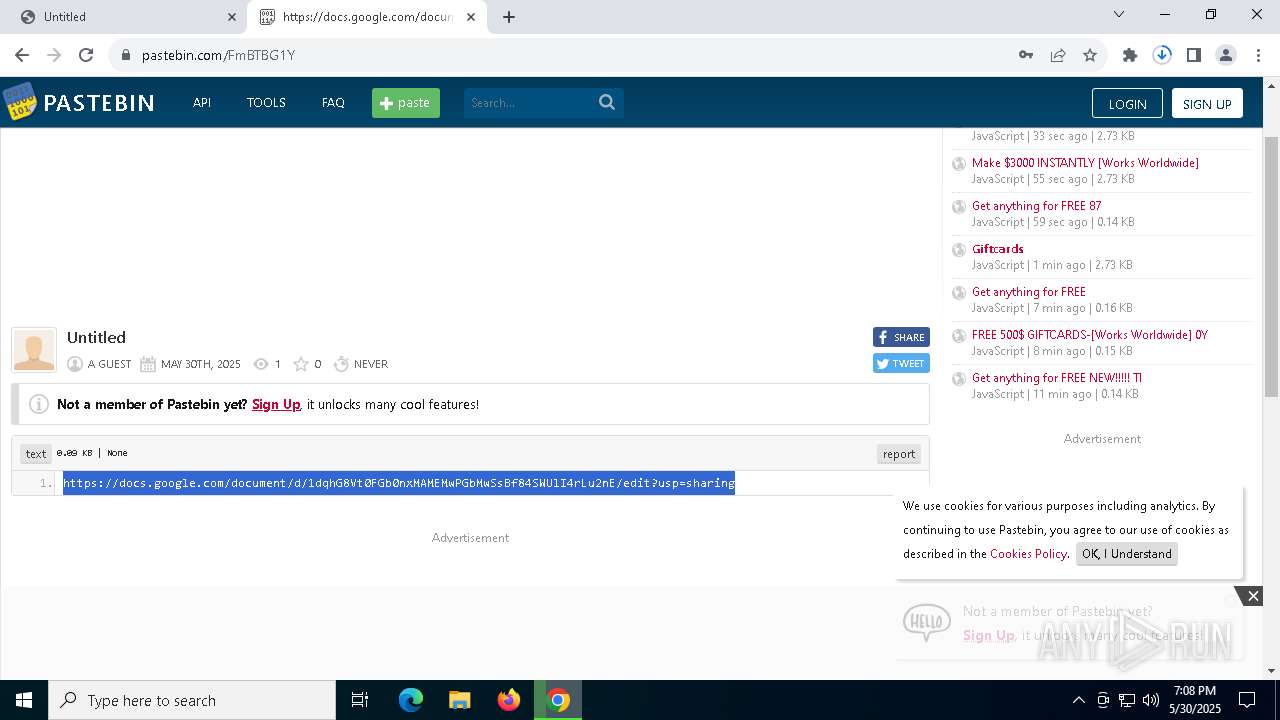Click the star rating icon
The image size is (1280, 720).
pos(300,364)
